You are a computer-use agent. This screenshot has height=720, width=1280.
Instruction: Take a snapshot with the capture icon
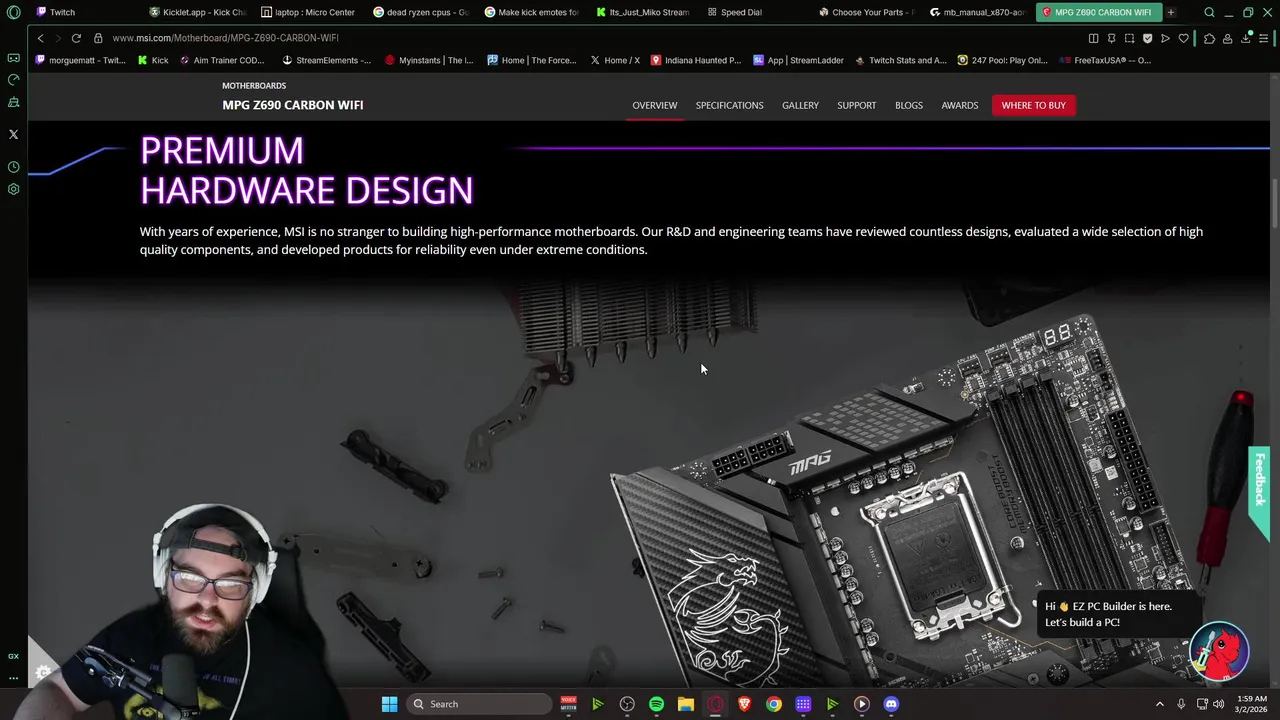click(x=1129, y=38)
